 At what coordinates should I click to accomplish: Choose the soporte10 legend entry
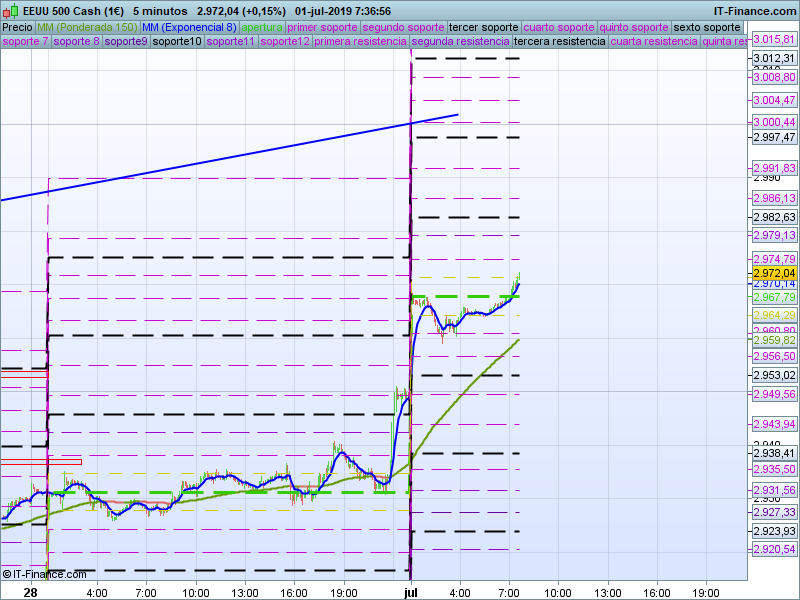click(x=177, y=42)
